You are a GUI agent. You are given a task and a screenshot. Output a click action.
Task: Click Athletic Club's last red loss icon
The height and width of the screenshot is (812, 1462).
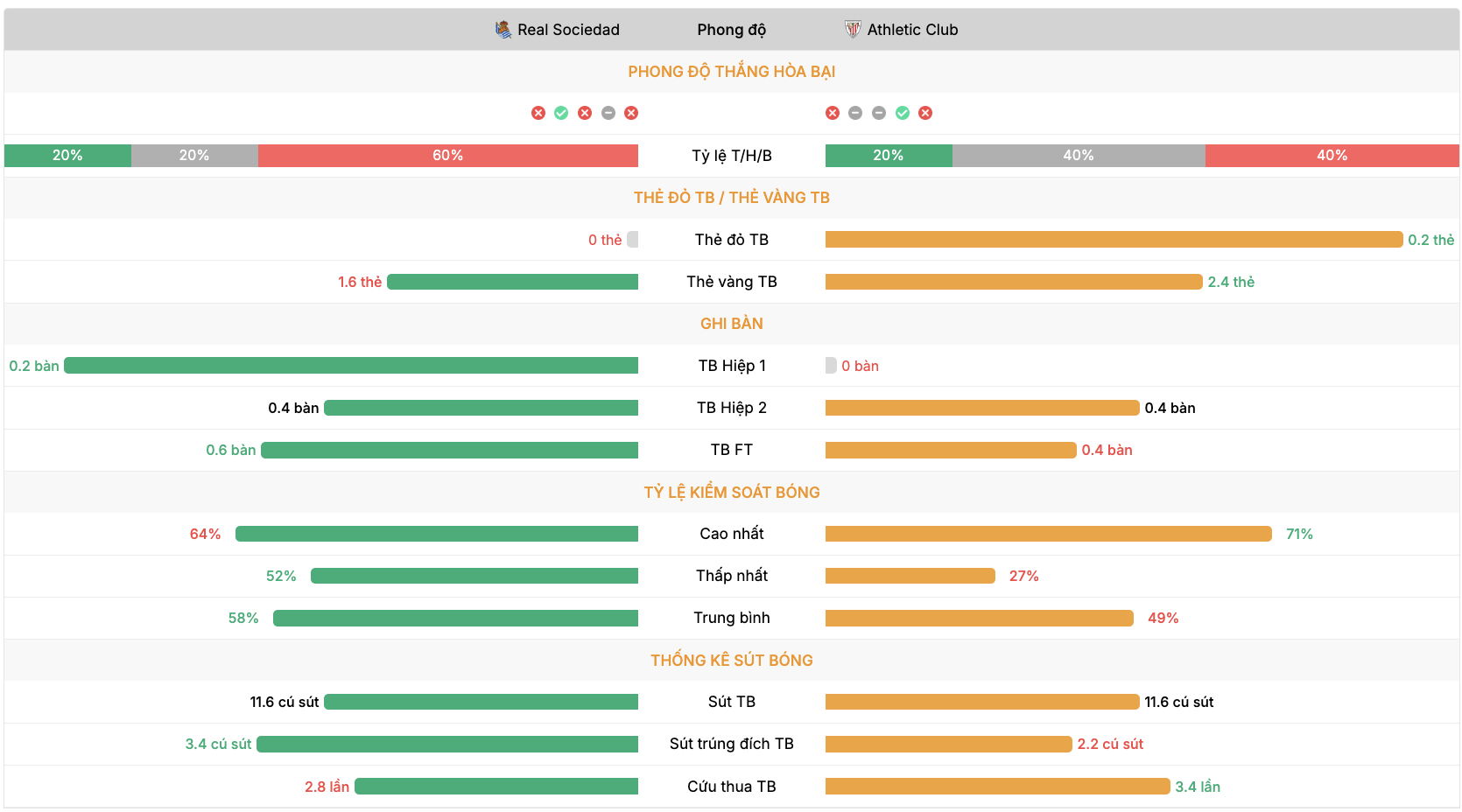click(925, 113)
